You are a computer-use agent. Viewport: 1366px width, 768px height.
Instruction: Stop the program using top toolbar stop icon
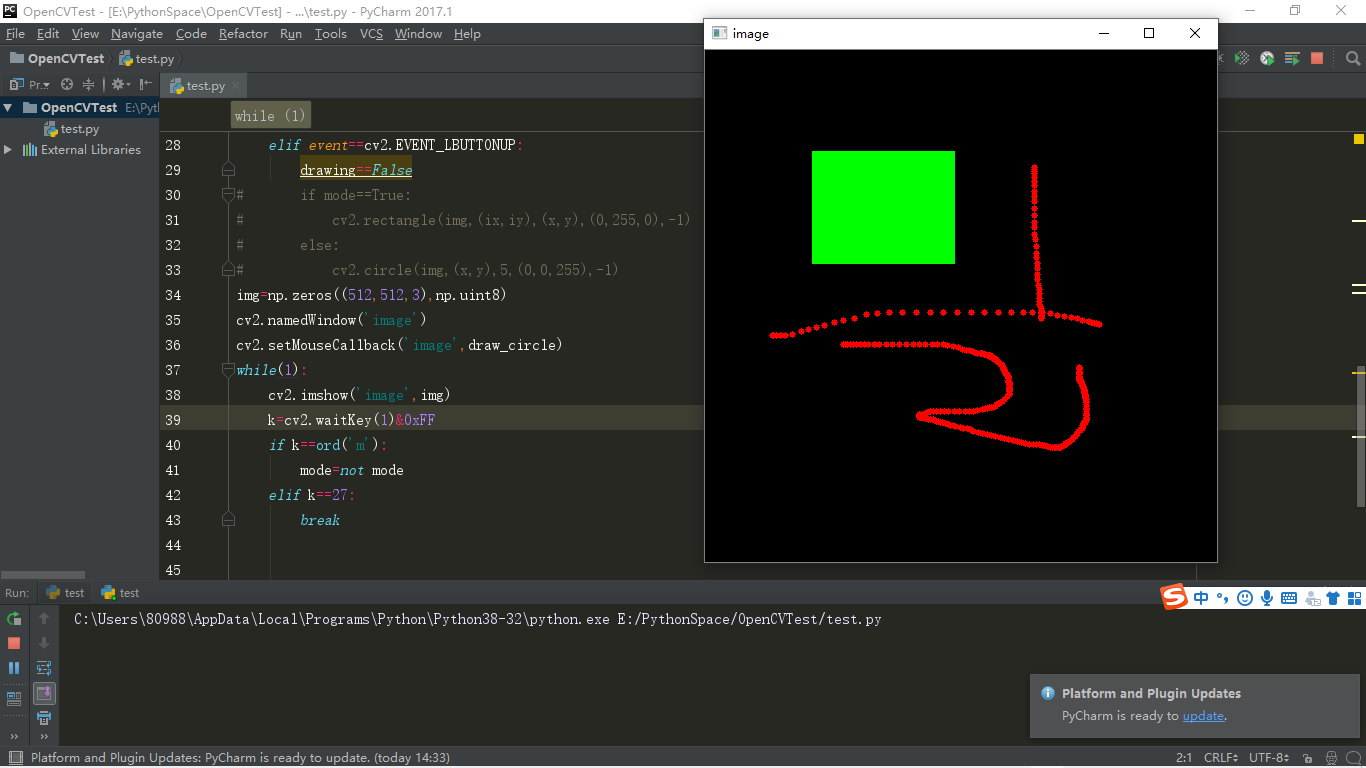1317,59
